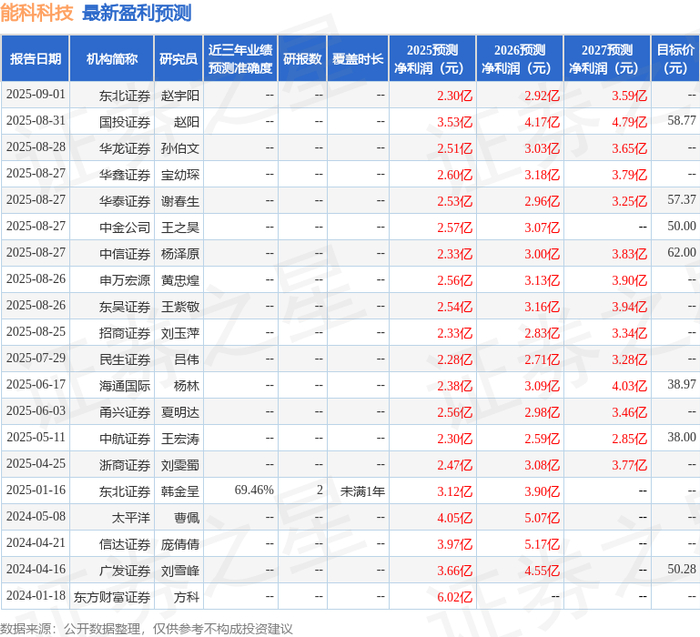Select researcher 黄忠煌
700x637 pixels.
pyautogui.click(x=180, y=280)
